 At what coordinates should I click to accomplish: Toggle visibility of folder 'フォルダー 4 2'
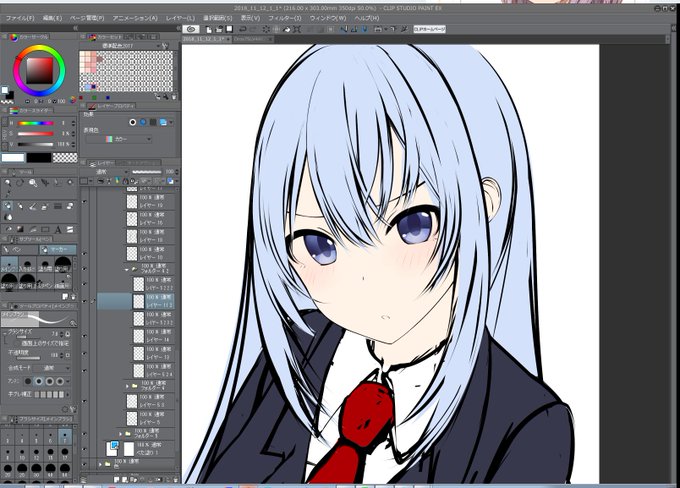84,269
